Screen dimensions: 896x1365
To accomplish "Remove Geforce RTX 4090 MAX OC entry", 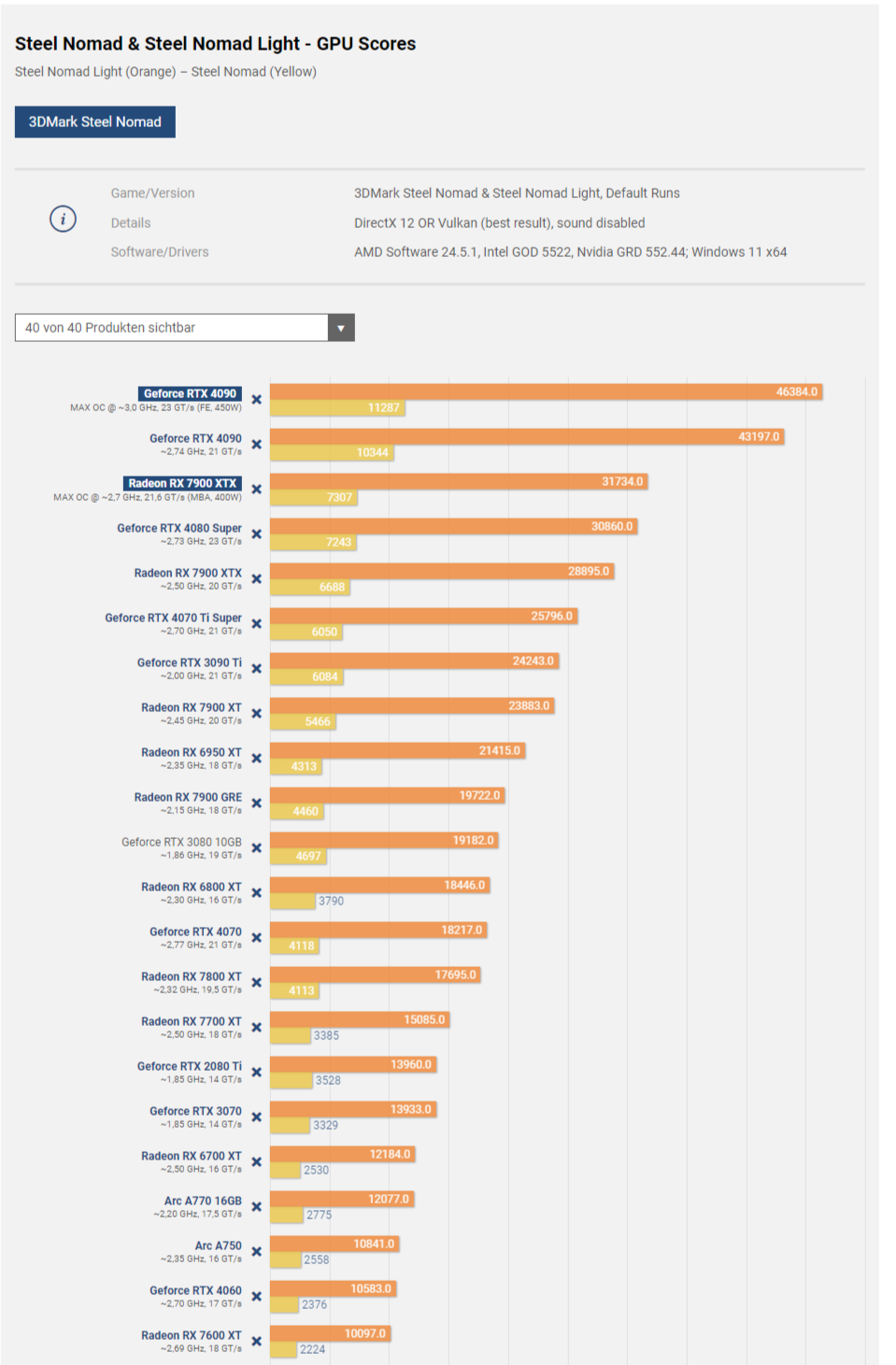I will [257, 400].
